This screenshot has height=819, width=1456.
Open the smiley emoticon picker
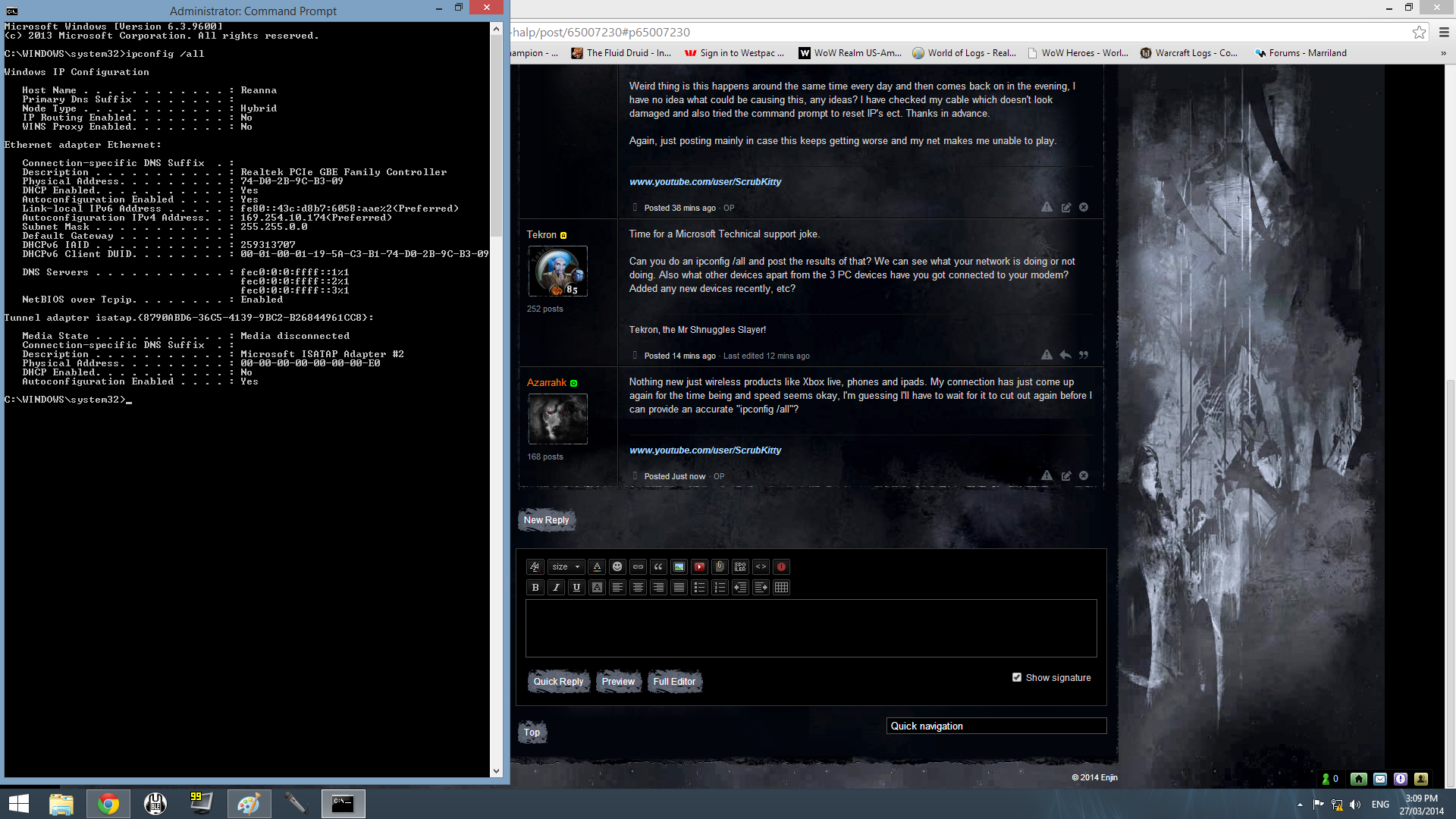click(617, 566)
